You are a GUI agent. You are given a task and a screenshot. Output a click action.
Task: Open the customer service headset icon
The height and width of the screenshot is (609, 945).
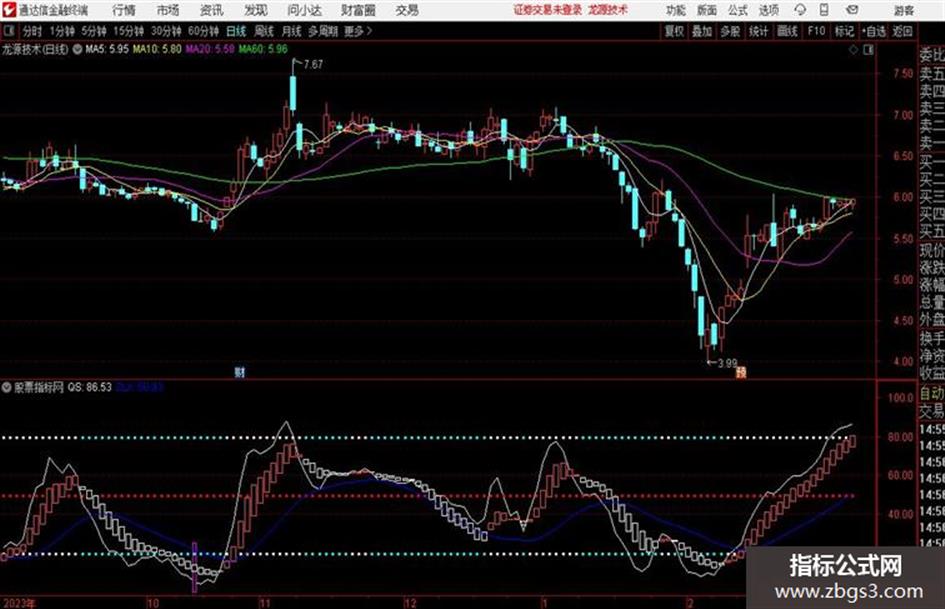tap(800, 10)
